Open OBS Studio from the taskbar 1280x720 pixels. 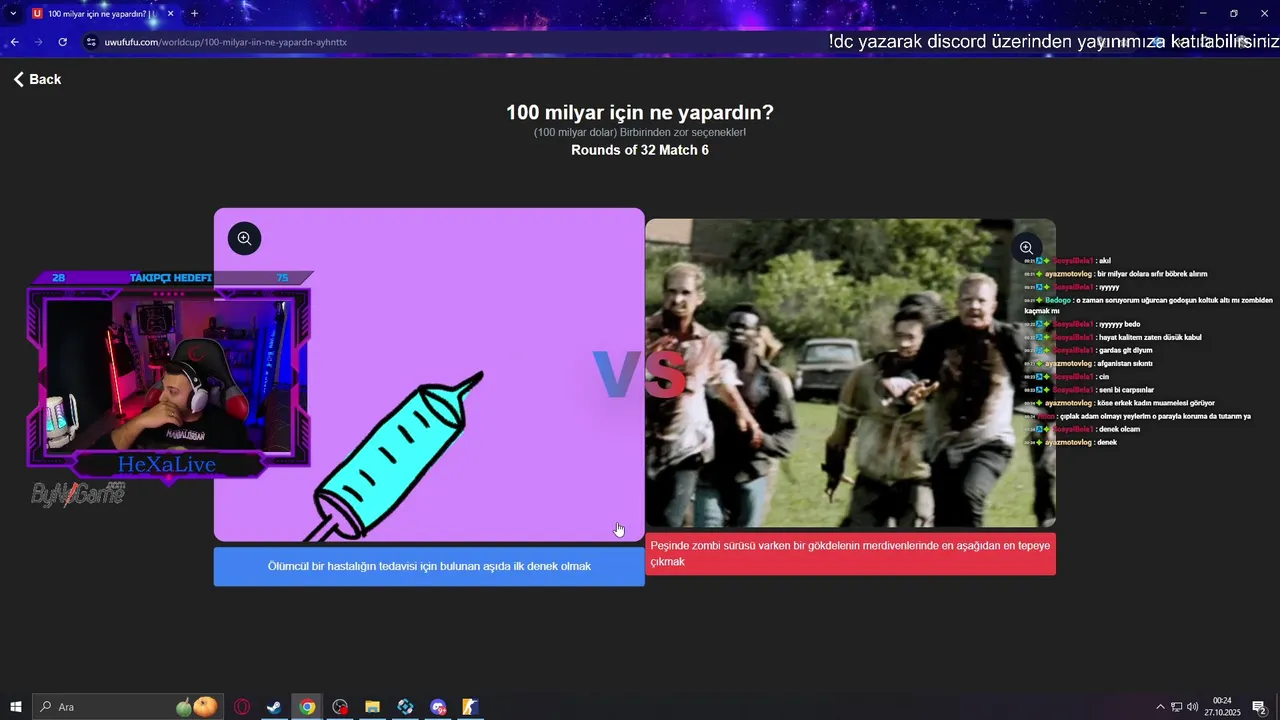tap(340, 707)
